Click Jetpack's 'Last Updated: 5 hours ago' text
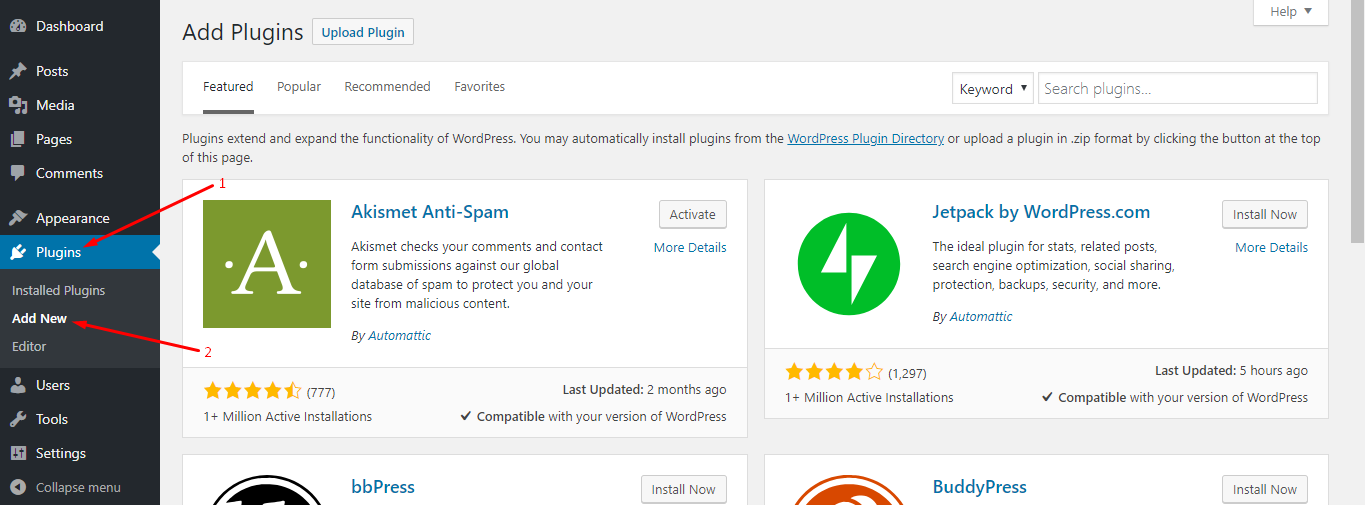 [x=1231, y=370]
